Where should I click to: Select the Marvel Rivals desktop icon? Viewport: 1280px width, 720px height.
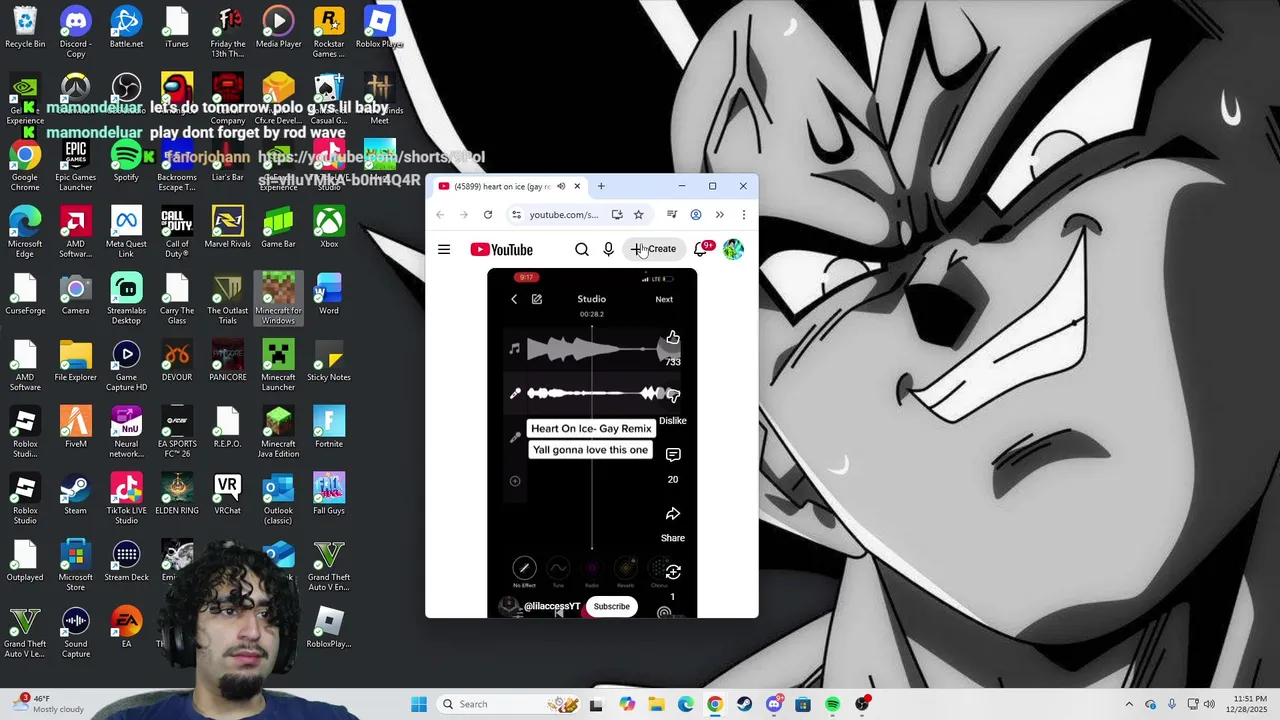[x=227, y=228]
